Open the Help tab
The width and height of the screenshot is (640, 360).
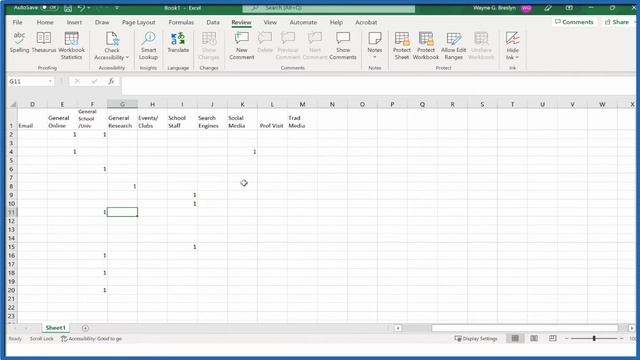(336, 22)
